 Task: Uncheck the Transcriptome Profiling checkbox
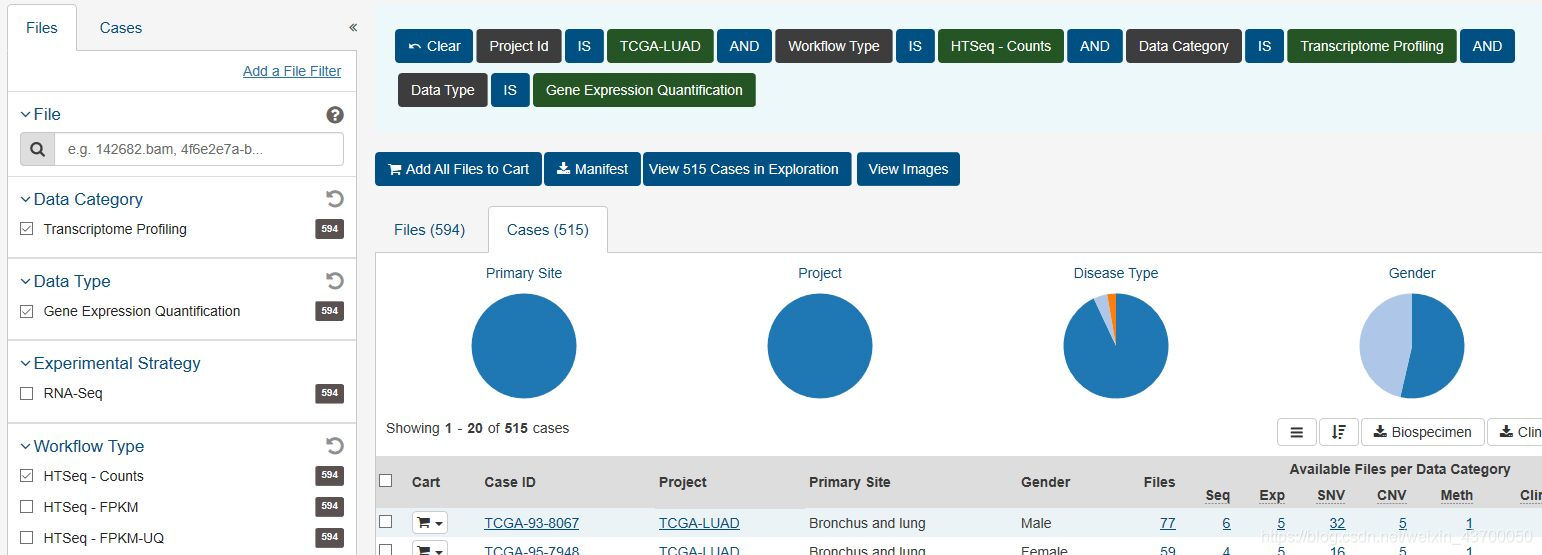click(x=27, y=229)
